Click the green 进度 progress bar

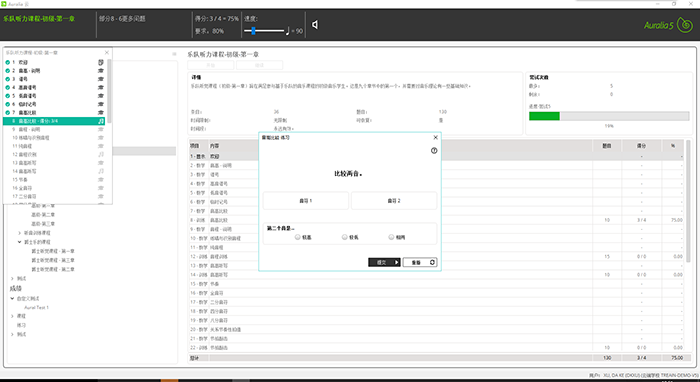pyautogui.click(x=544, y=116)
